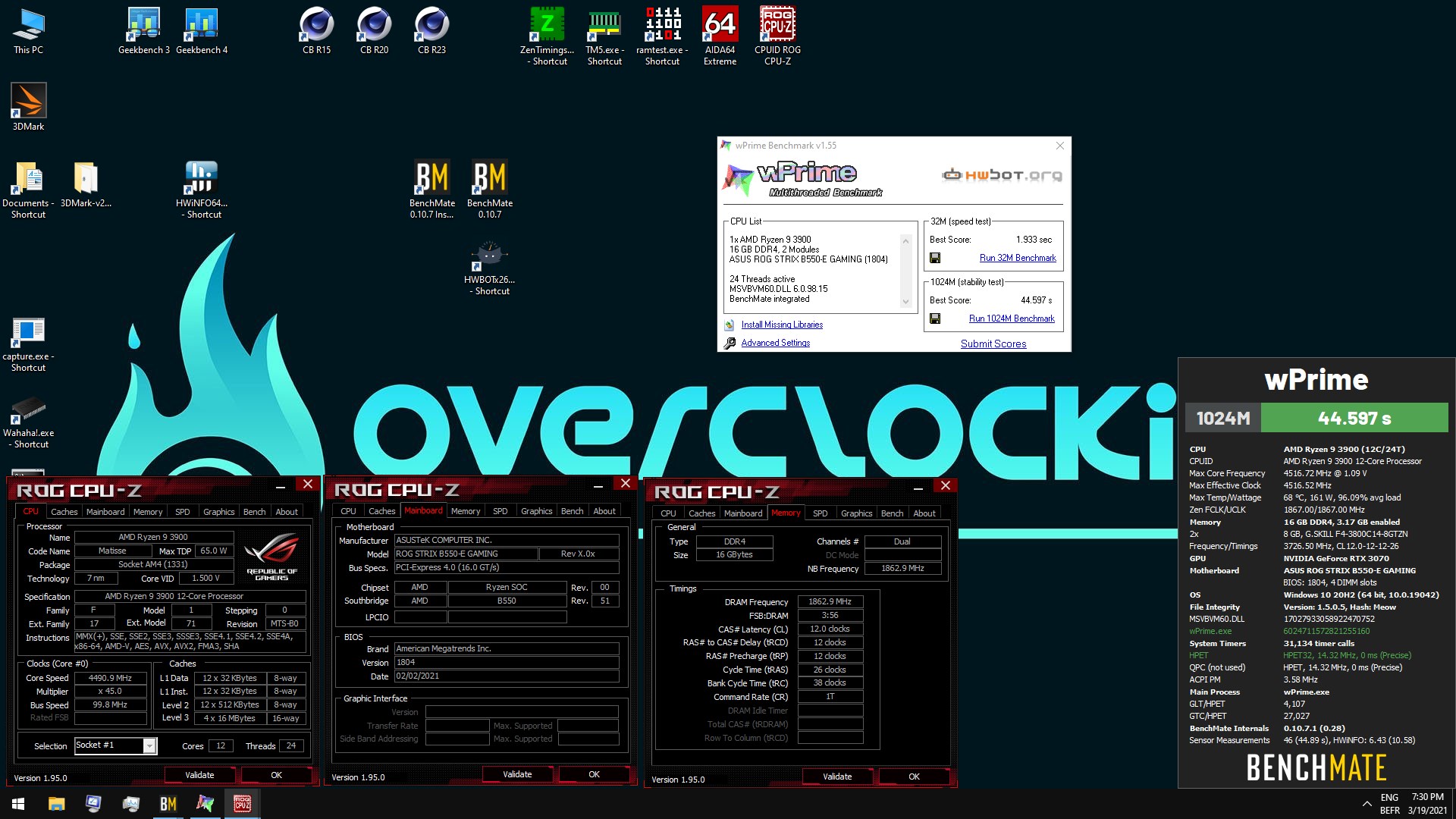This screenshot has width=1456, height=819.
Task: Click OK in the Mainboard tab window
Action: pos(594,774)
